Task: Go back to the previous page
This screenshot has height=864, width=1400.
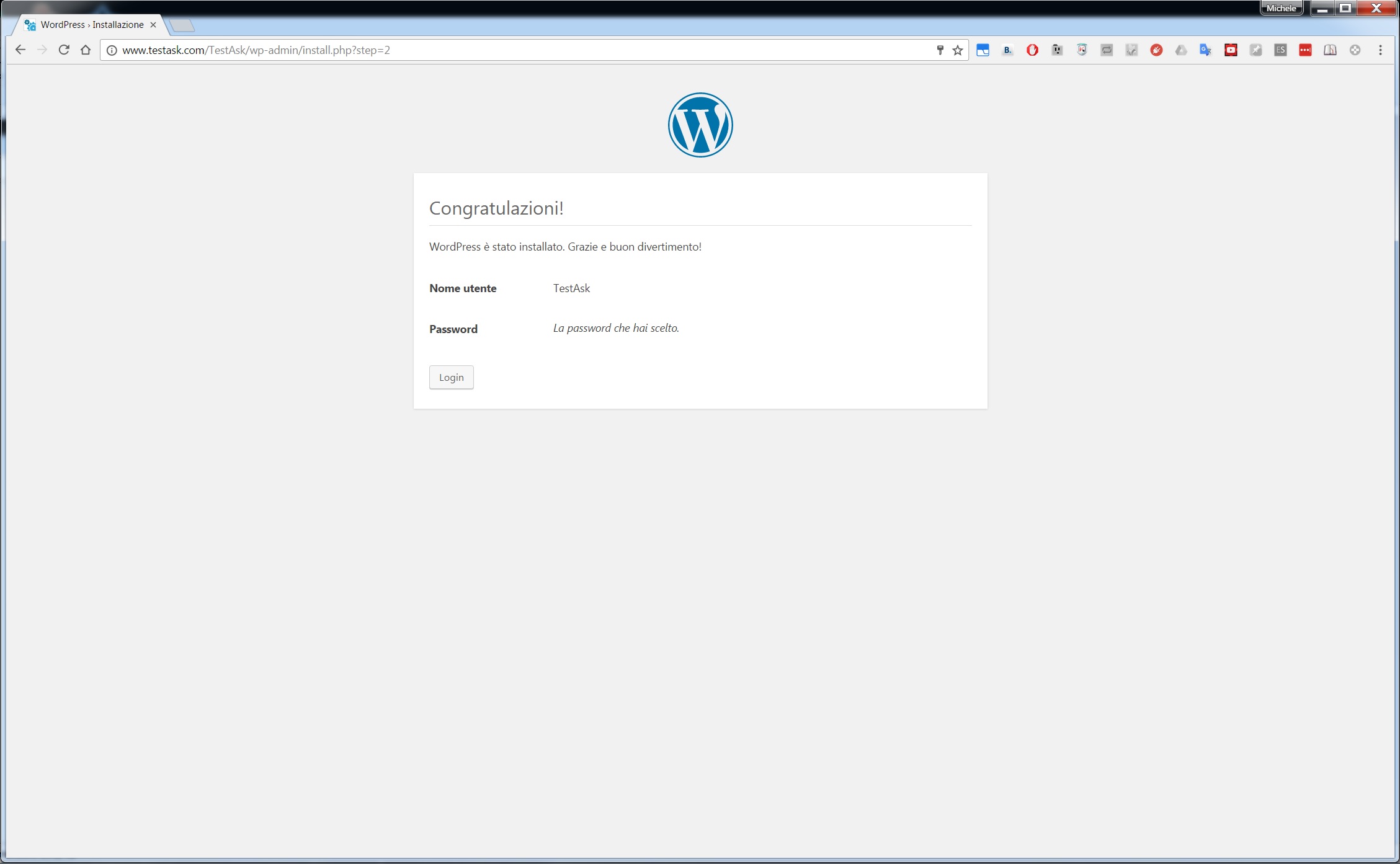Action: (x=20, y=50)
